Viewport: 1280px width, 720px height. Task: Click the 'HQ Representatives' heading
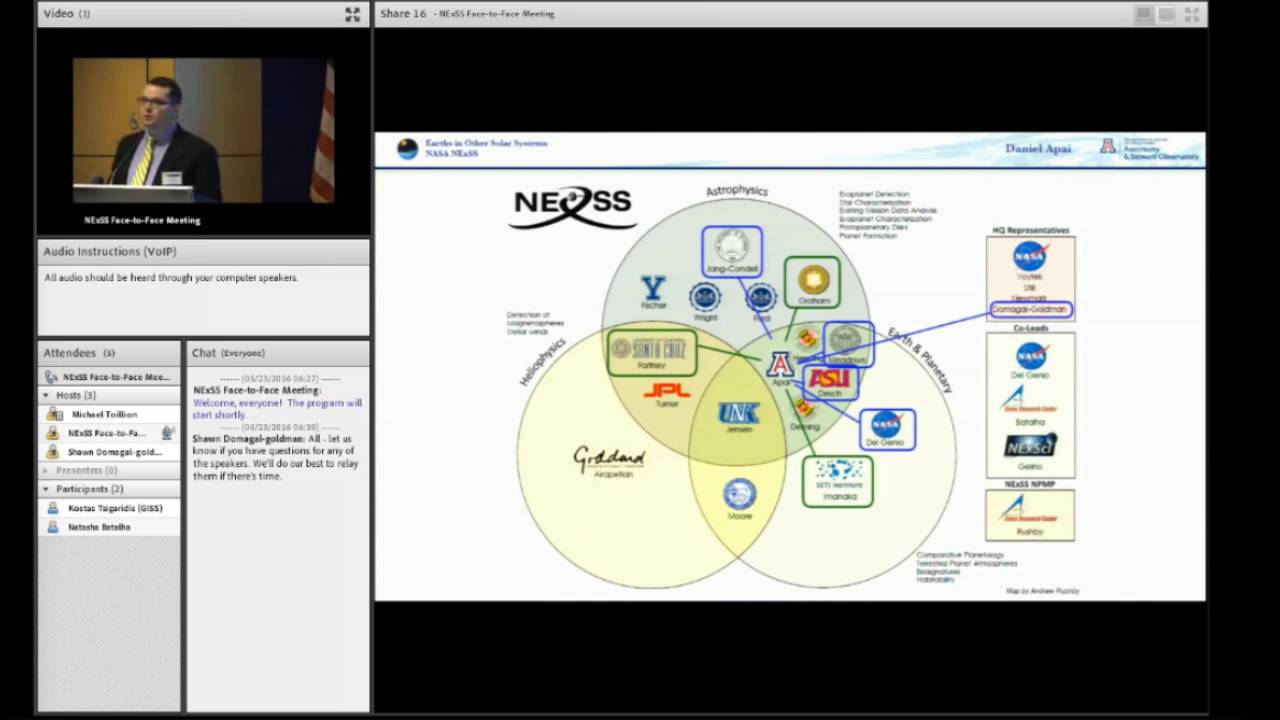1031,230
